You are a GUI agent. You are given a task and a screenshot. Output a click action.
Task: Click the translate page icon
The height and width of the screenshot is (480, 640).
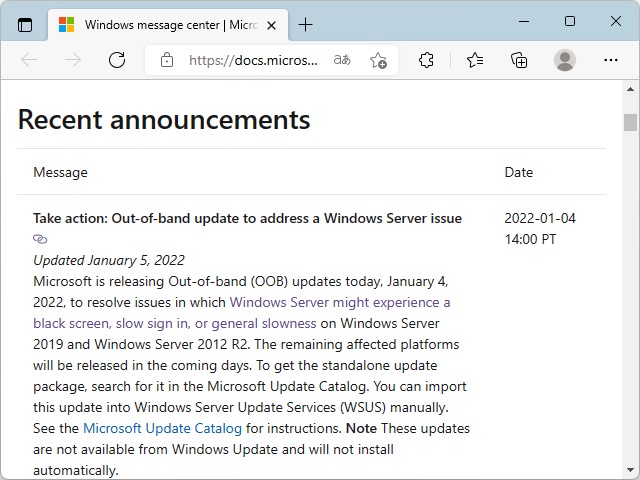tap(342, 60)
